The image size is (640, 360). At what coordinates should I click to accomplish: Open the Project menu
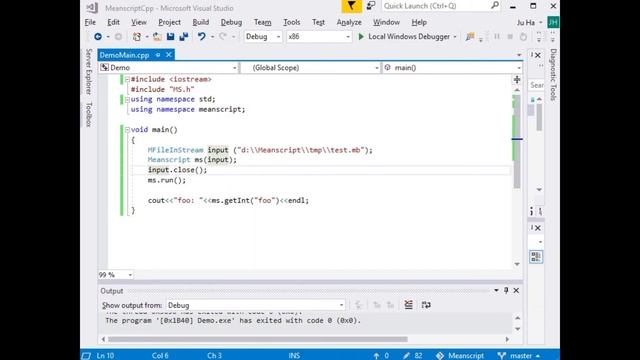(x=169, y=22)
